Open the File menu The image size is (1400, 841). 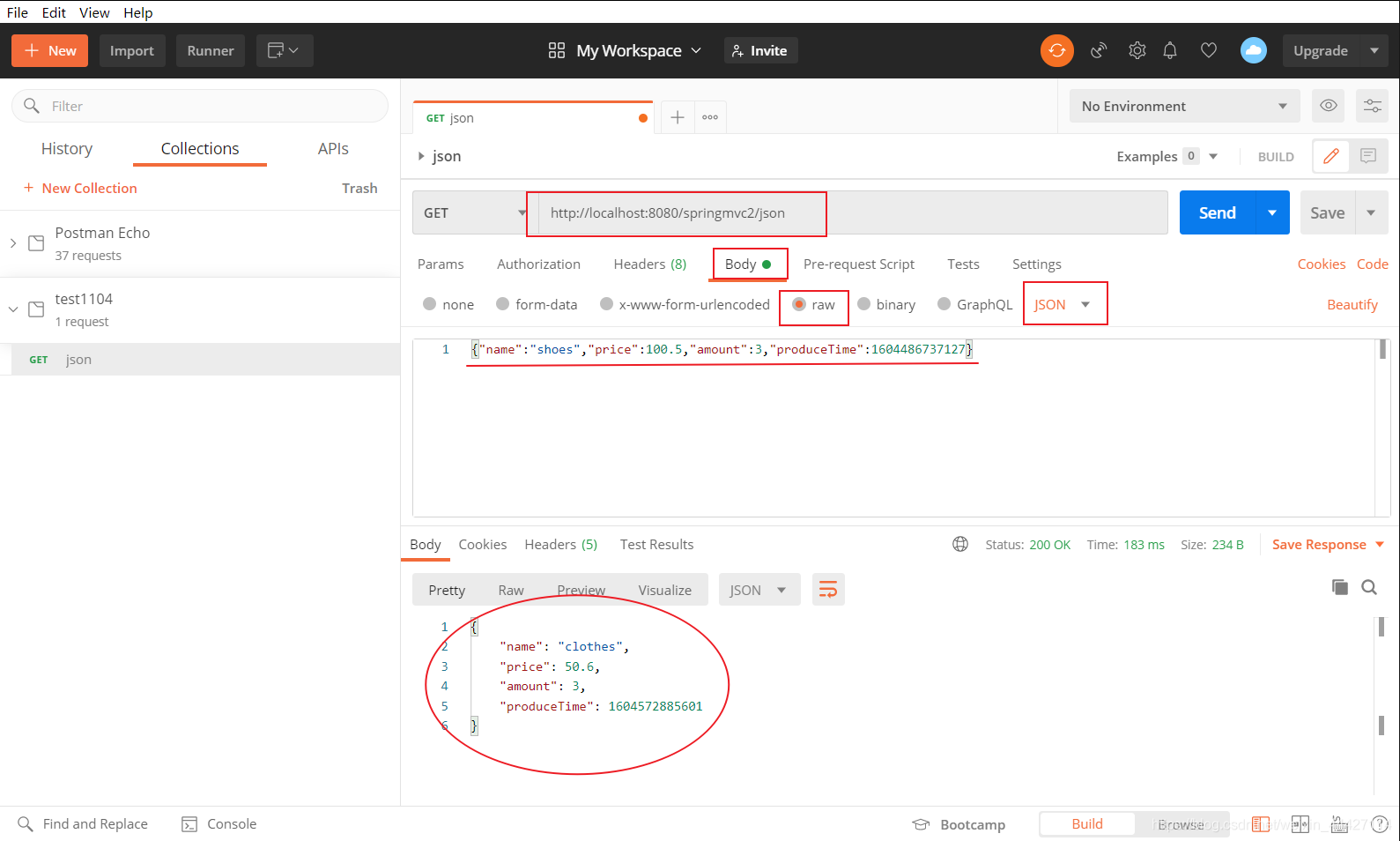(18, 12)
